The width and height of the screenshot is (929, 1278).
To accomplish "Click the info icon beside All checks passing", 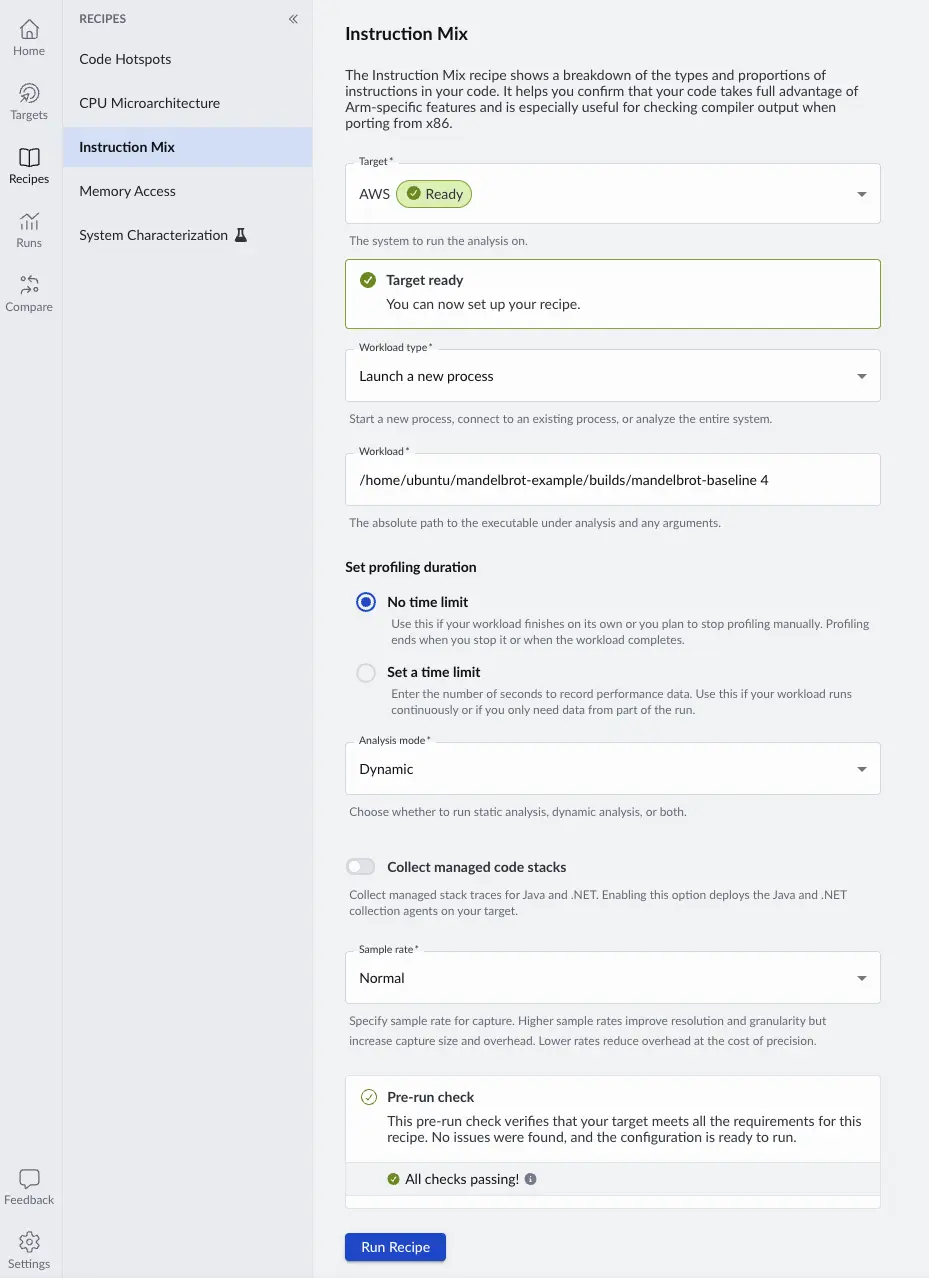I will tap(531, 1179).
